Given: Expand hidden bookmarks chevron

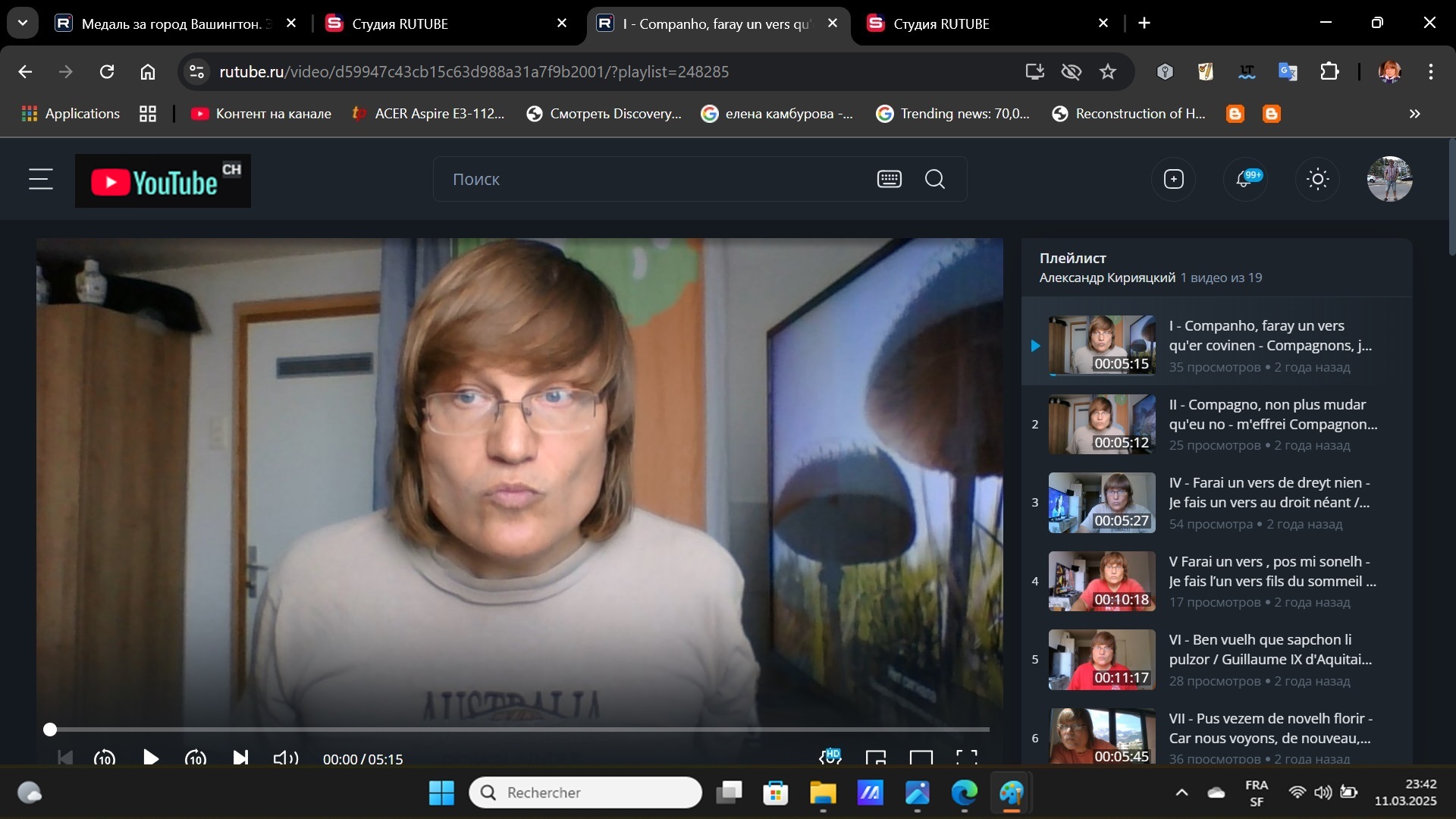Looking at the screenshot, I should 1414,114.
